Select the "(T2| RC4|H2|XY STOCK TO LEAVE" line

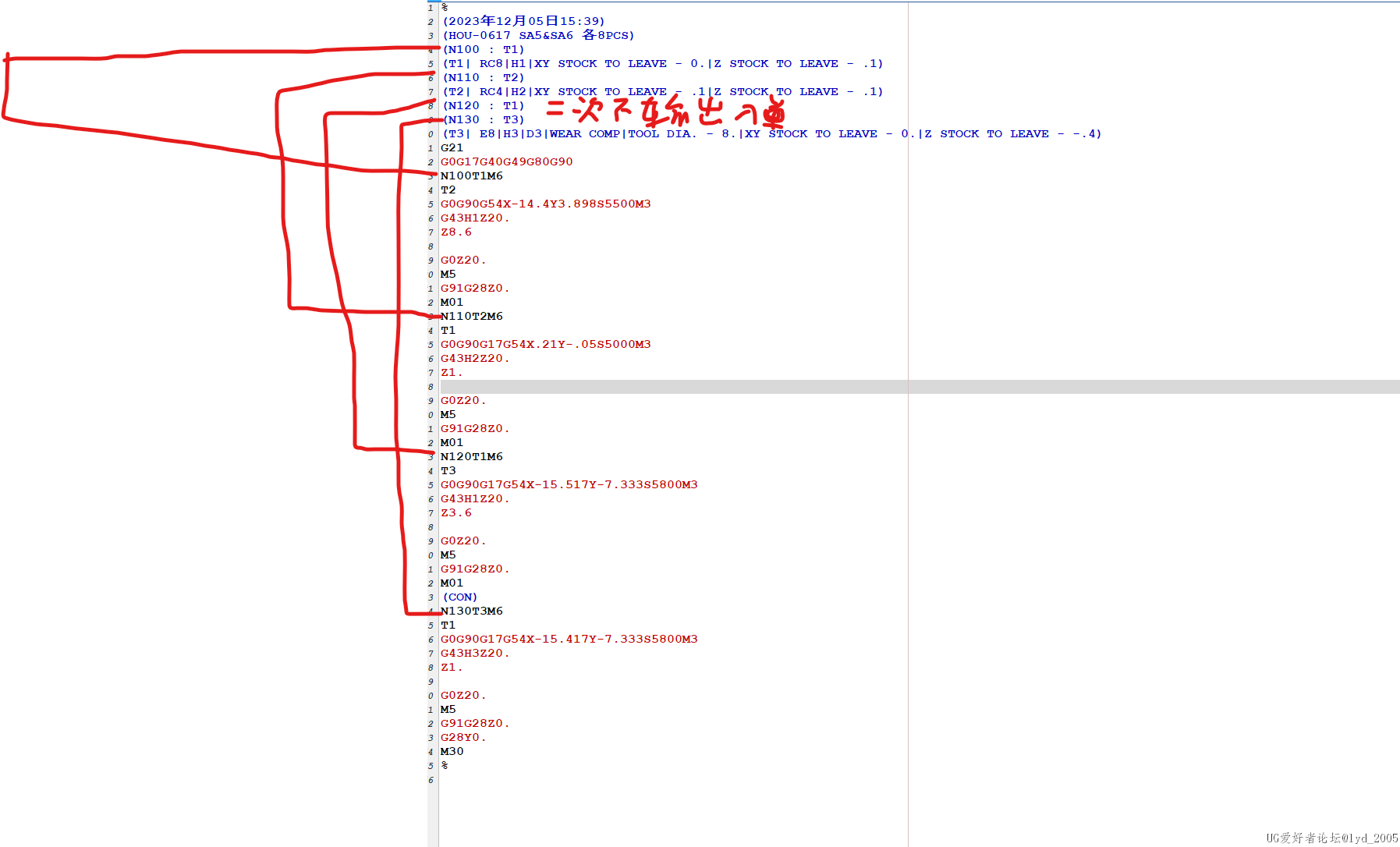[663, 91]
